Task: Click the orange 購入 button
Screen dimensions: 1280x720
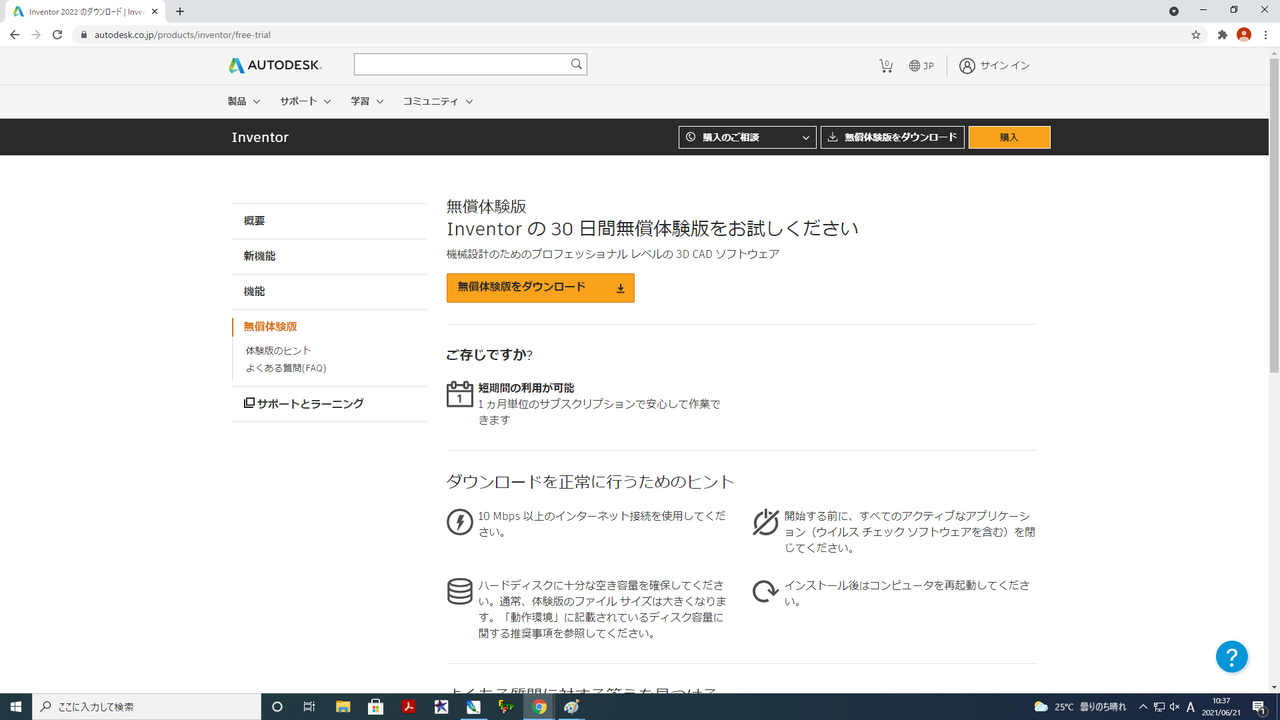Action: 1009,137
